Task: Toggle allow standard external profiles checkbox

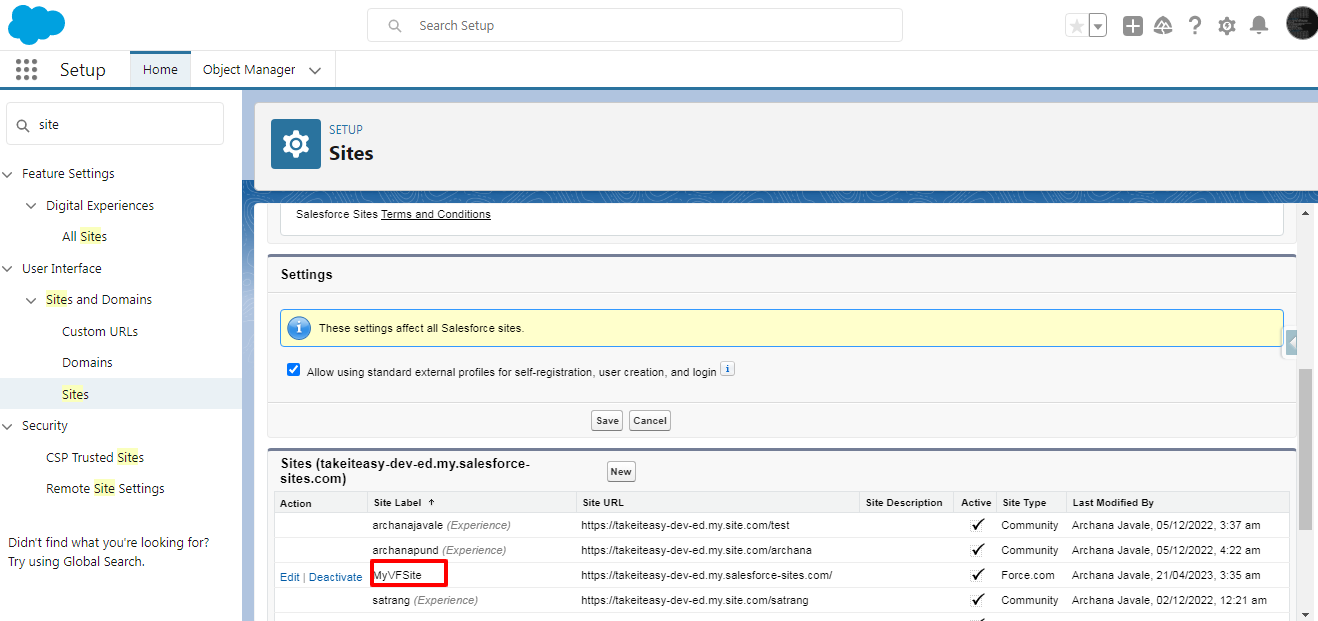Action: [293, 370]
